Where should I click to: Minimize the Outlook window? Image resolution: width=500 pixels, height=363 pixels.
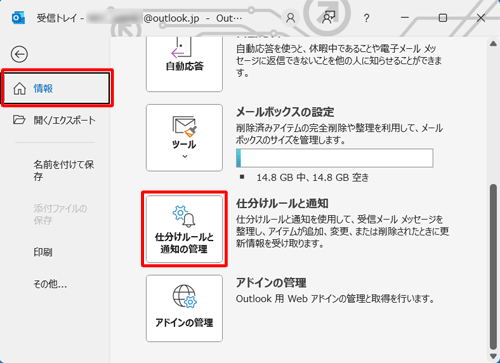click(405, 18)
